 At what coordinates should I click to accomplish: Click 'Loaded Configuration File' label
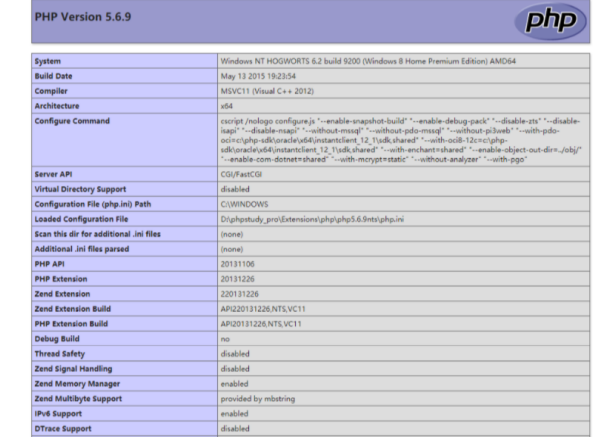click(81, 219)
